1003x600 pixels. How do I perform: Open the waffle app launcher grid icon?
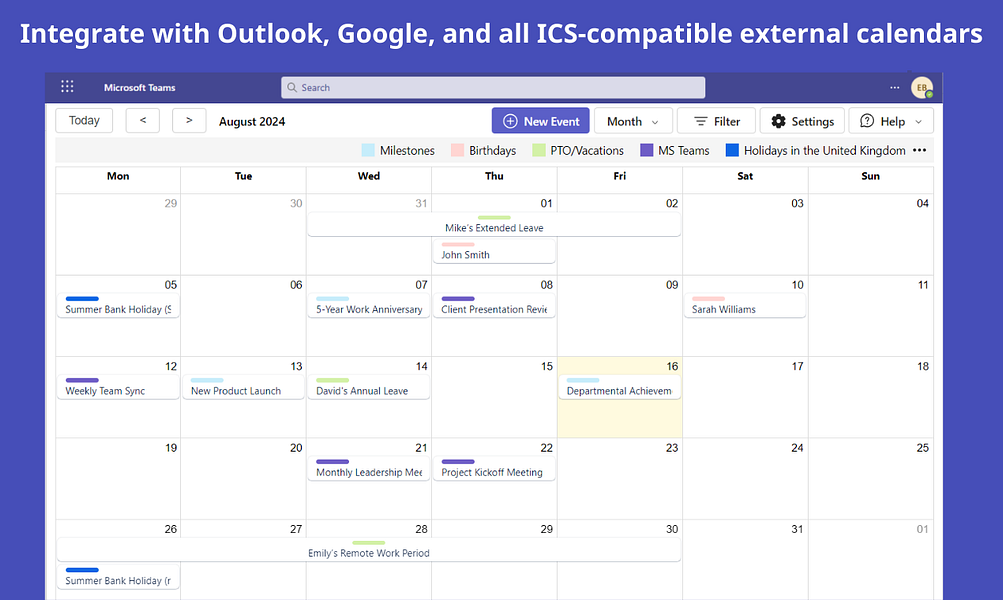[67, 87]
